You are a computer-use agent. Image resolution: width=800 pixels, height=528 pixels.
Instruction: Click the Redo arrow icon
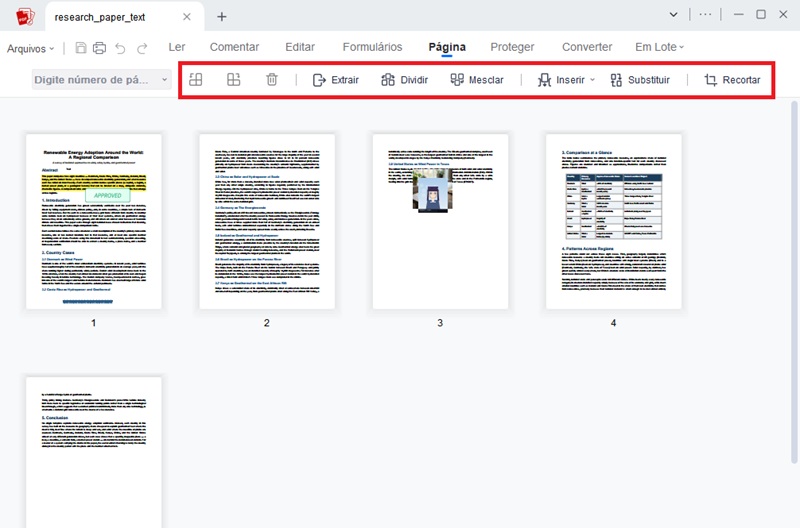(142, 48)
